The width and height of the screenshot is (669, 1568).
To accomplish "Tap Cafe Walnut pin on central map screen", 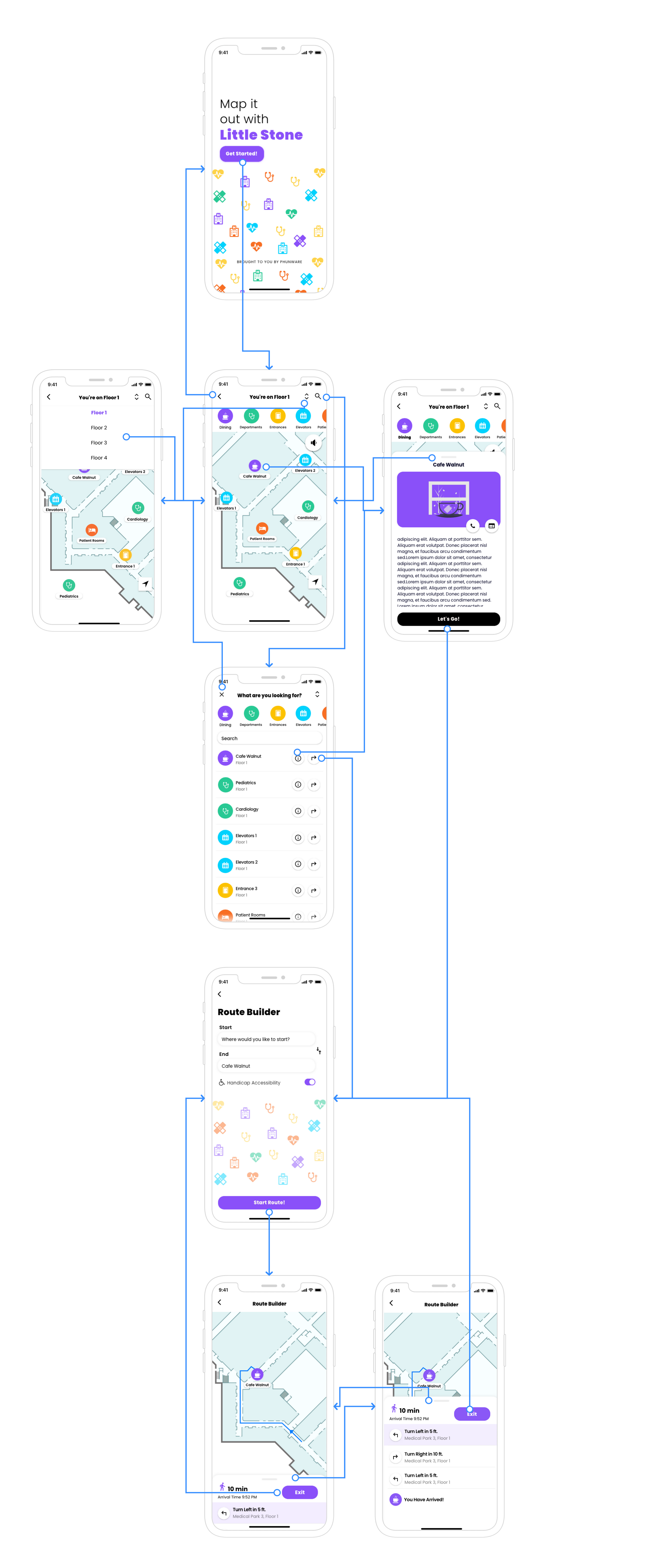I will (x=255, y=466).
